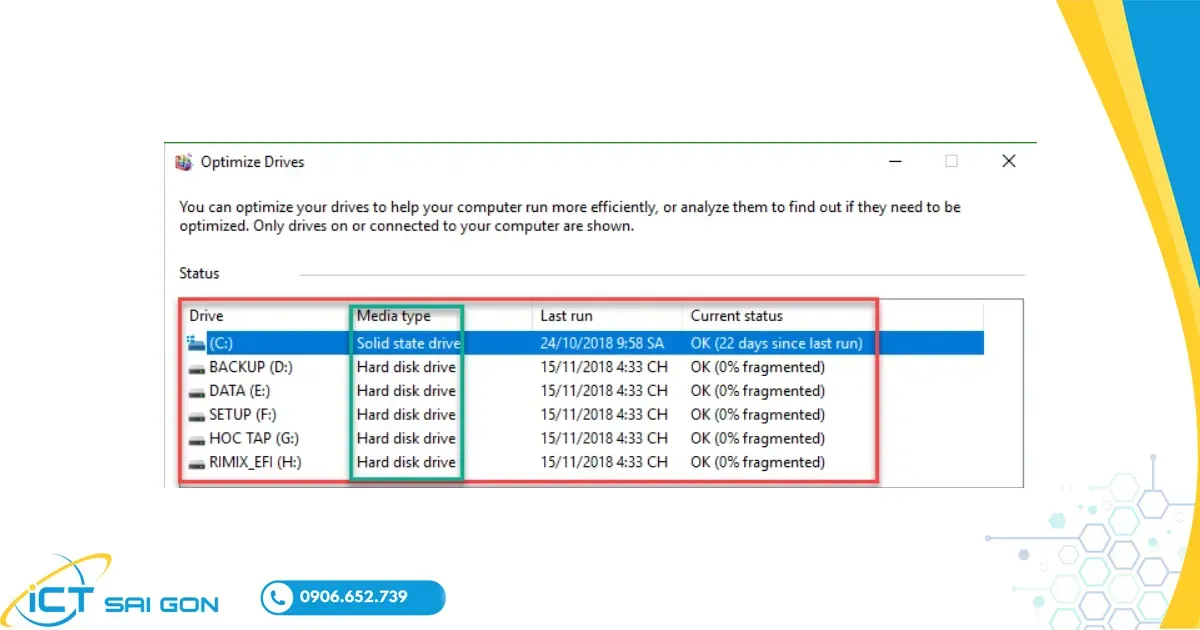Click the Optimize Drives title bar icon
This screenshot has height=630, width=1200.
tap(184, 162)
